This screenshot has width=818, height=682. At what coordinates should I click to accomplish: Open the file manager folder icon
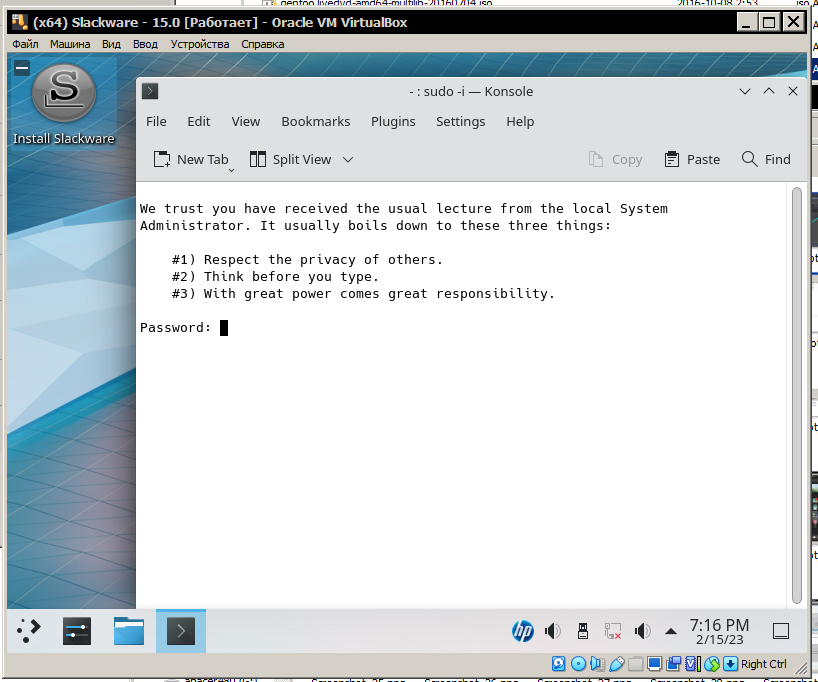click(129, 631)
